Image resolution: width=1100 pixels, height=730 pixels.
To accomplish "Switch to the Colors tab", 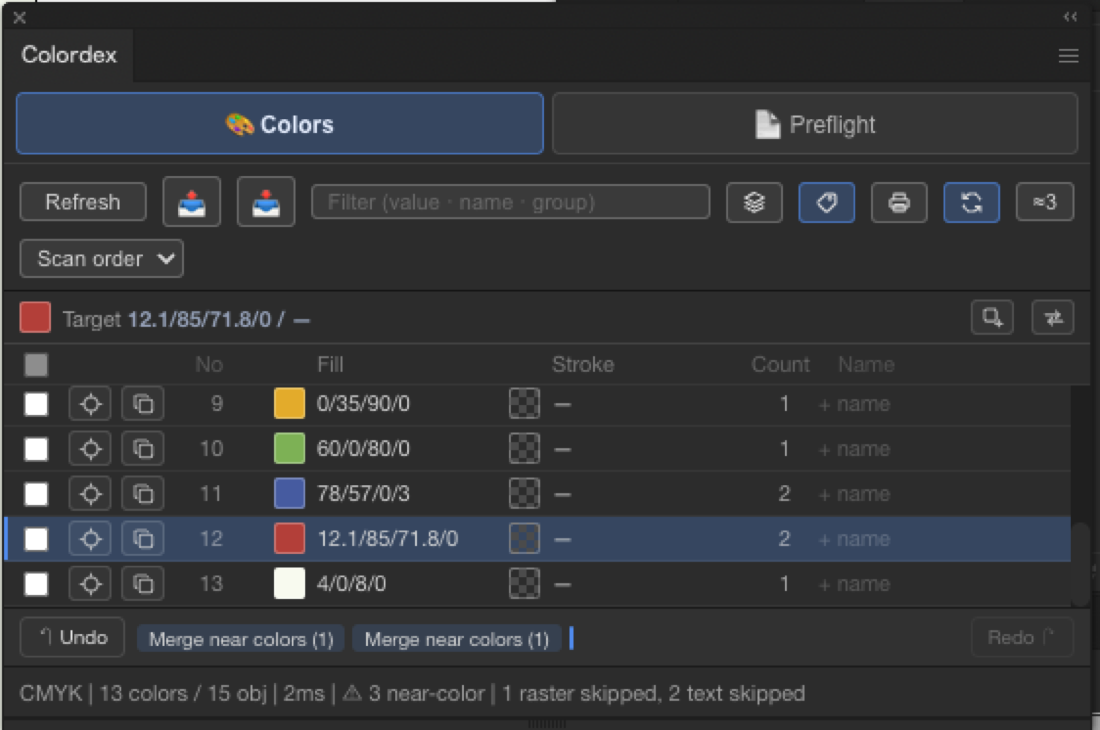I will (x=279, y=123).
